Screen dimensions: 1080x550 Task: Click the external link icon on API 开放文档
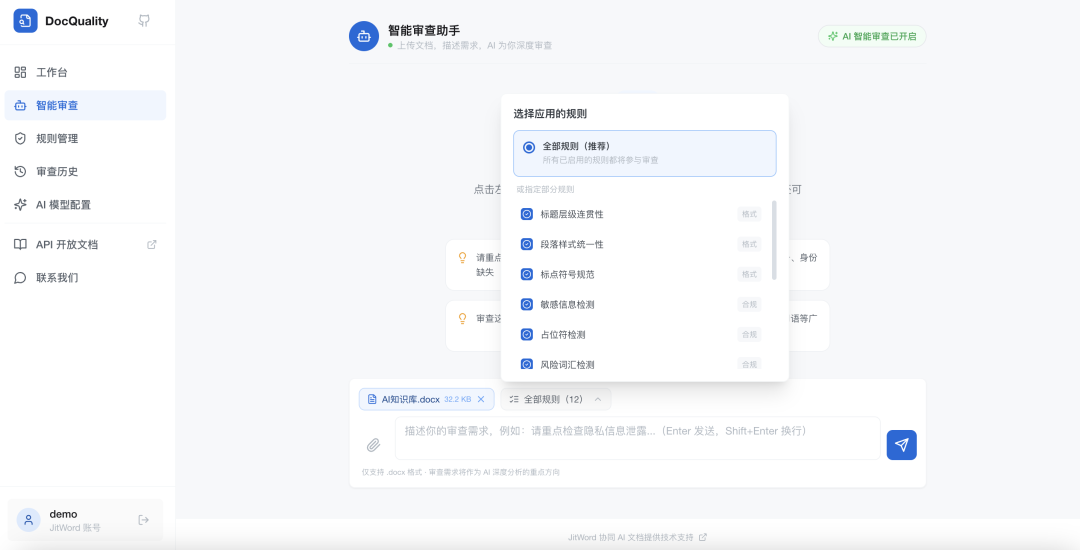[152, 244]
